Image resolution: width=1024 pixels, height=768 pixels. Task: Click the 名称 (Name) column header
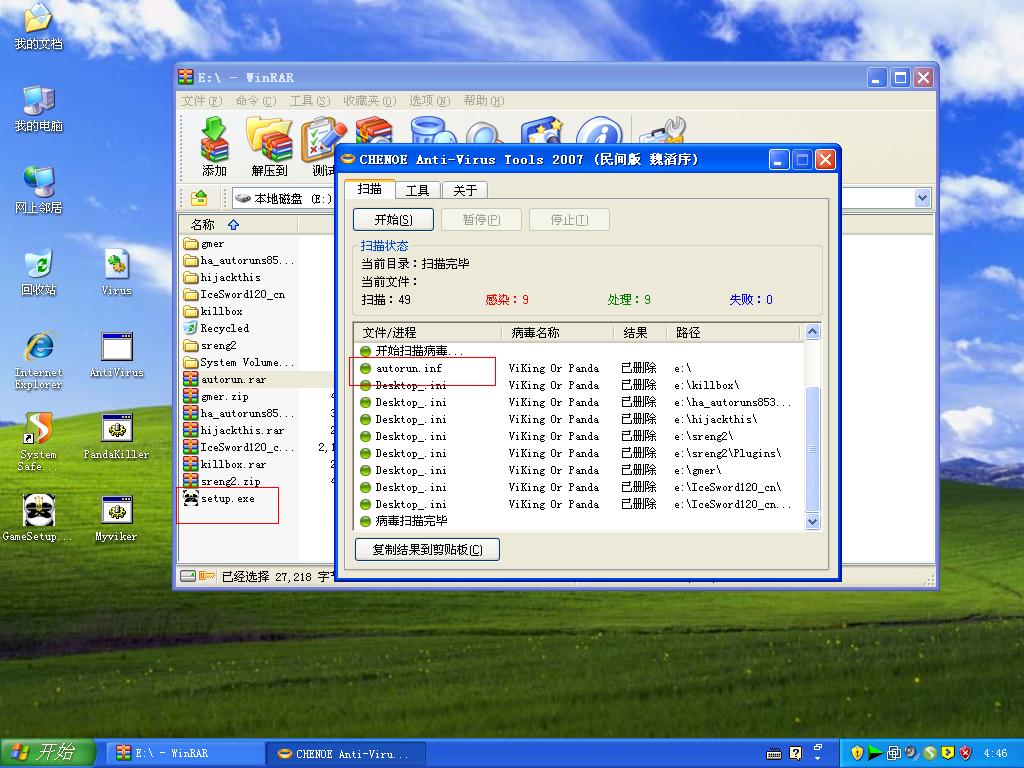[204, 225]
